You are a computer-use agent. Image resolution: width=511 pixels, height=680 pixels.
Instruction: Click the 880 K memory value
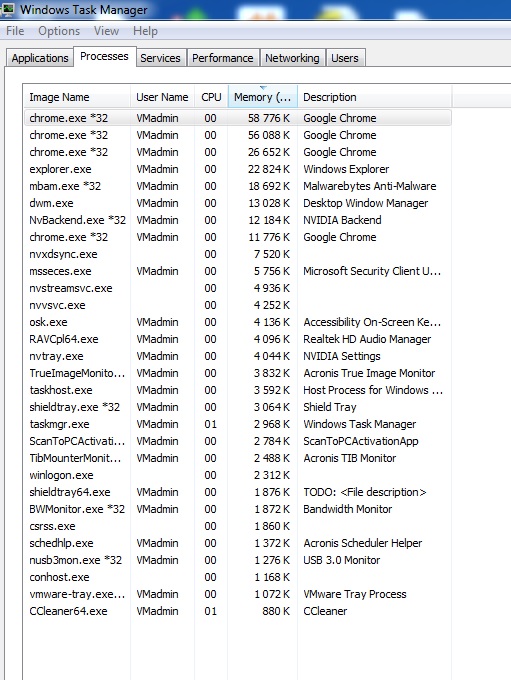tap(276, 611)
